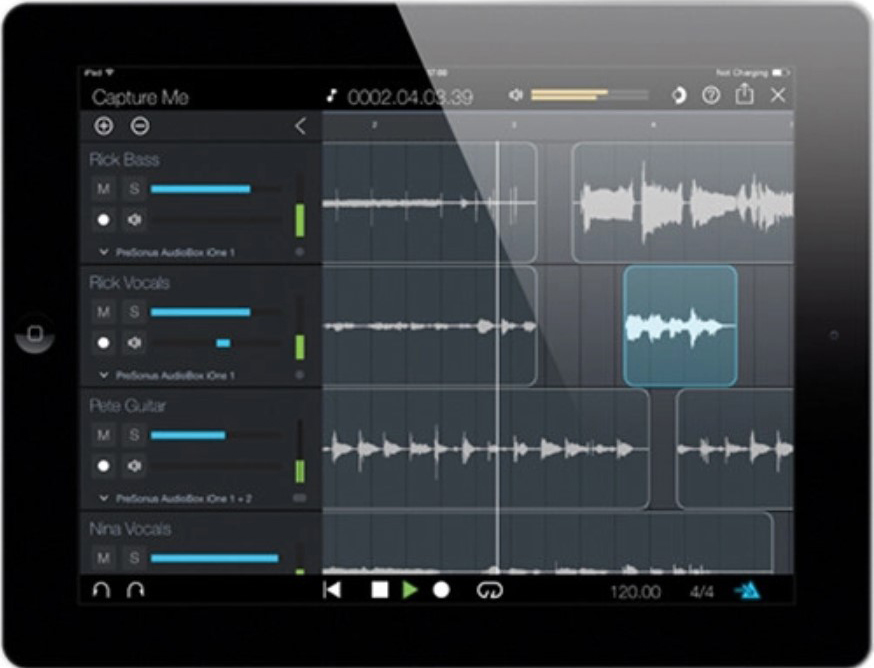874x668 pixels.
Task: Click the zoom out minus icon
Action: point(140,126)
